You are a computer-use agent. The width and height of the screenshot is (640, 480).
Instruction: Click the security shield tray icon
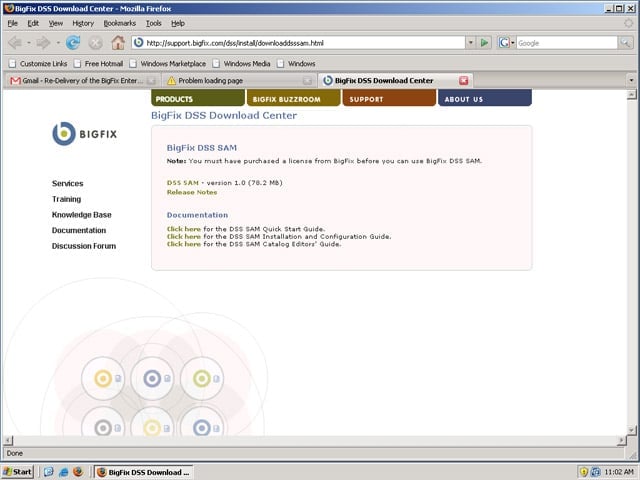[584, 472]
